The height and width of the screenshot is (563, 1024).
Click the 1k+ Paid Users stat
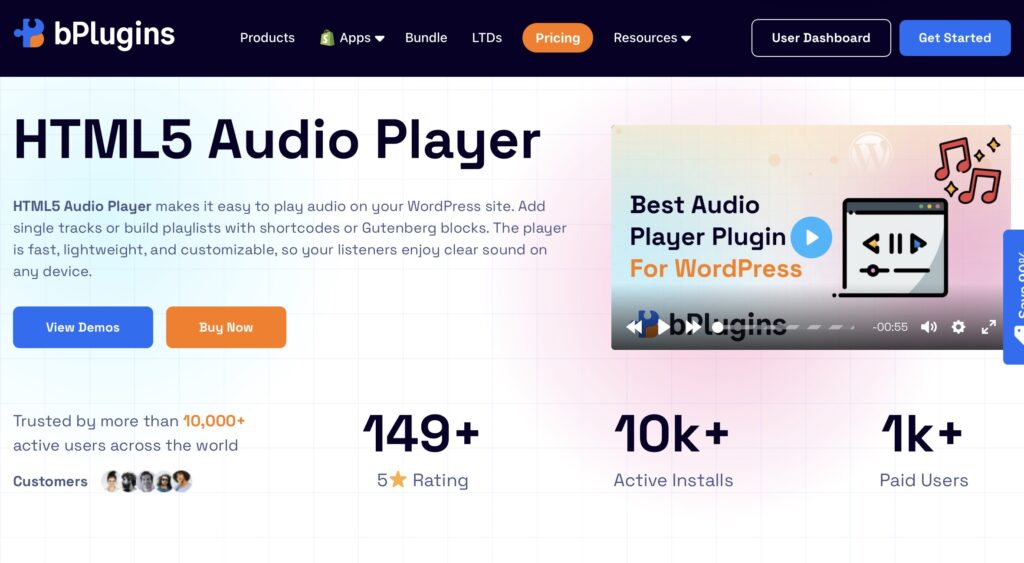(x=923, y=449)
